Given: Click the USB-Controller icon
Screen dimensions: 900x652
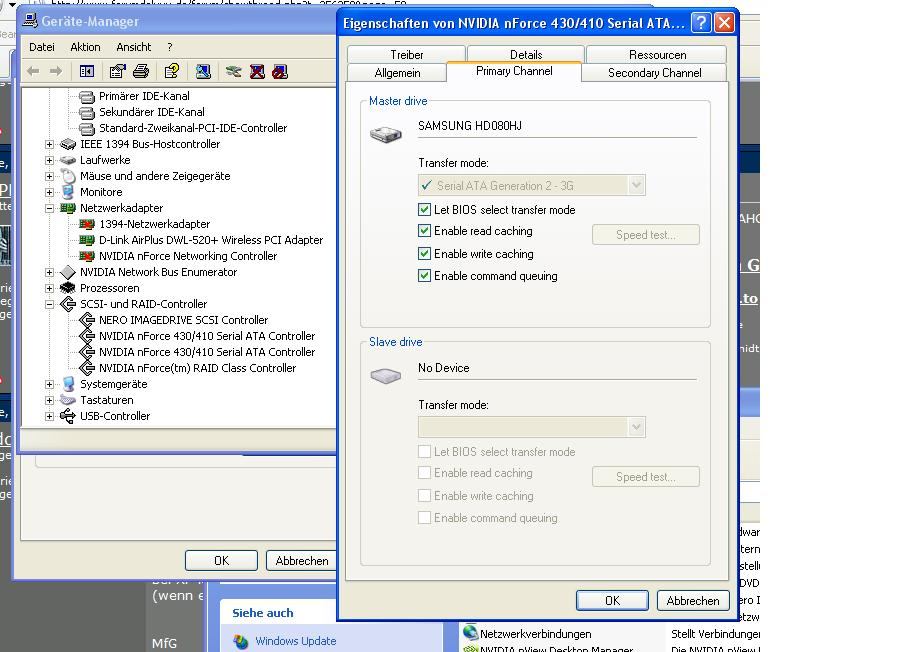Looking at the screenshot, I should click(68, 416).
